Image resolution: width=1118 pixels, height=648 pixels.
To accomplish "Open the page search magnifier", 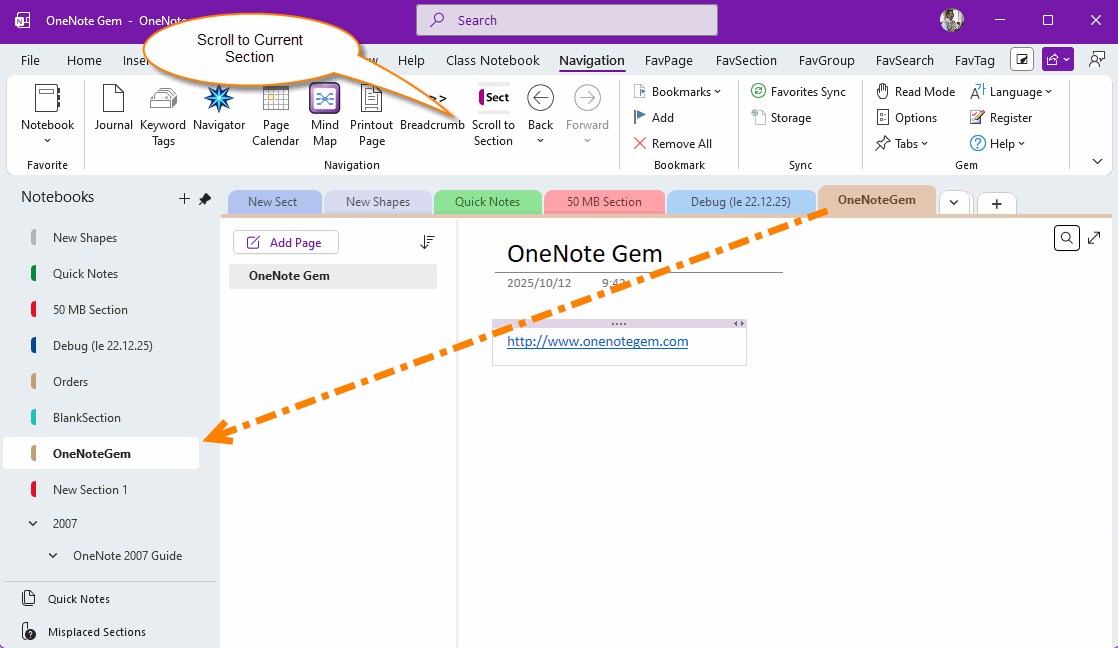I will 1066,238.
